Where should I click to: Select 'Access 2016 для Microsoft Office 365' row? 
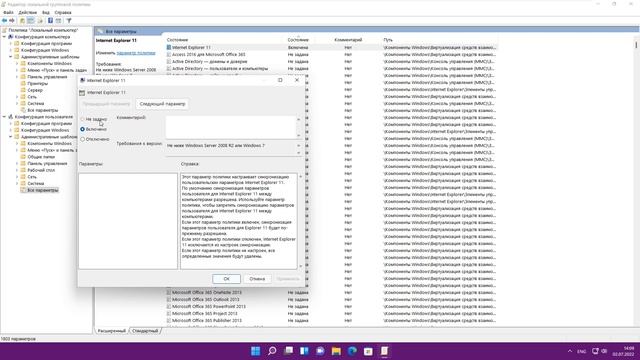(x=209, y=54)
